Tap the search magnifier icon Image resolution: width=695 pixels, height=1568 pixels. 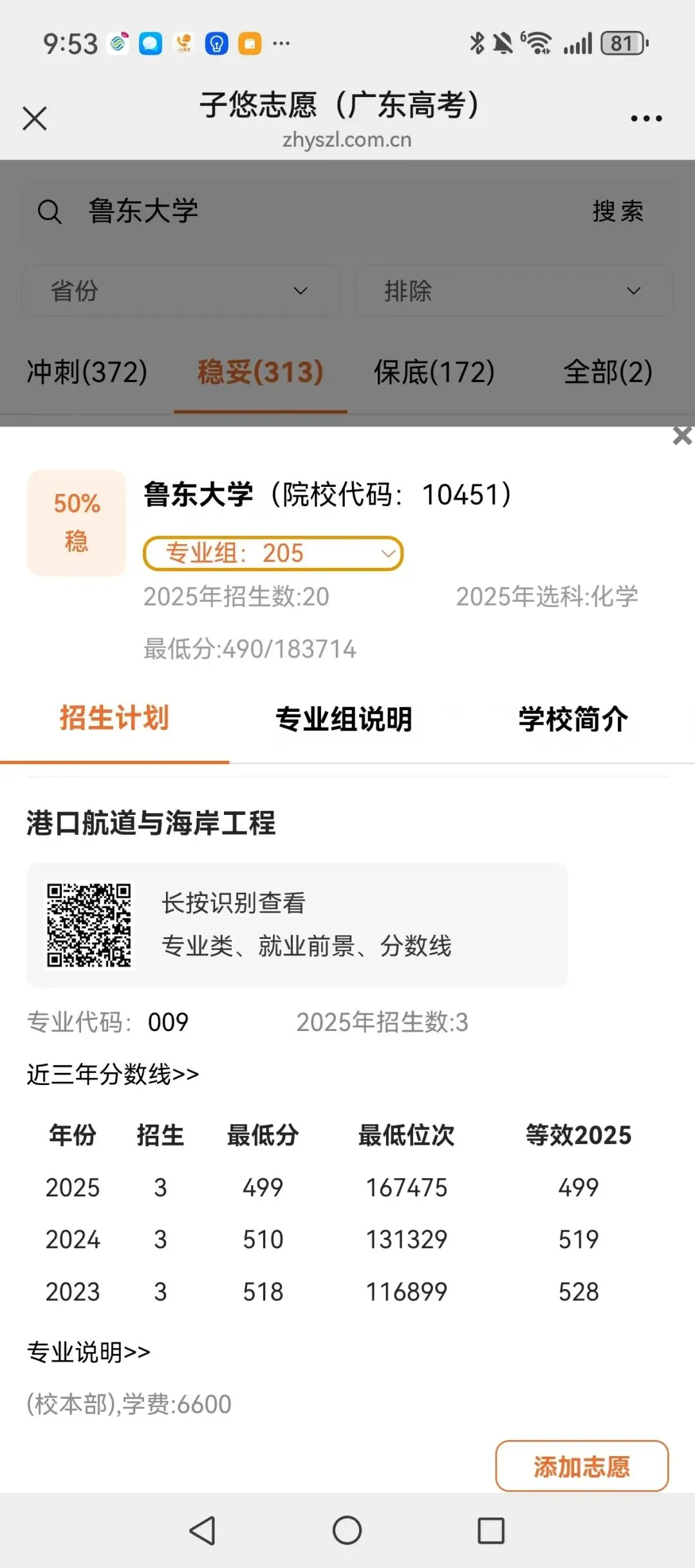coord(50,212)
